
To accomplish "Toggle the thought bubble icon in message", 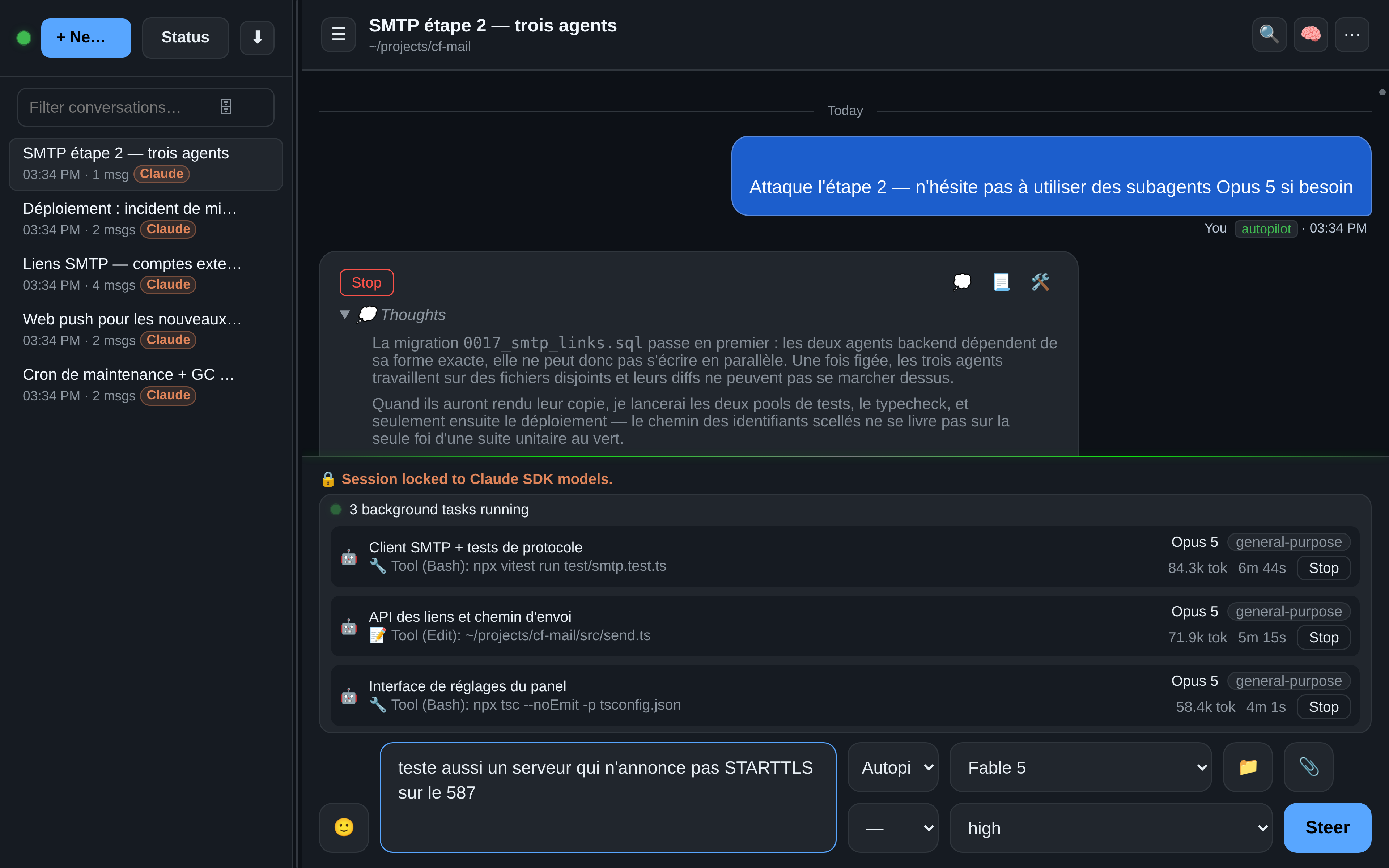I will [x=962, y=282].
